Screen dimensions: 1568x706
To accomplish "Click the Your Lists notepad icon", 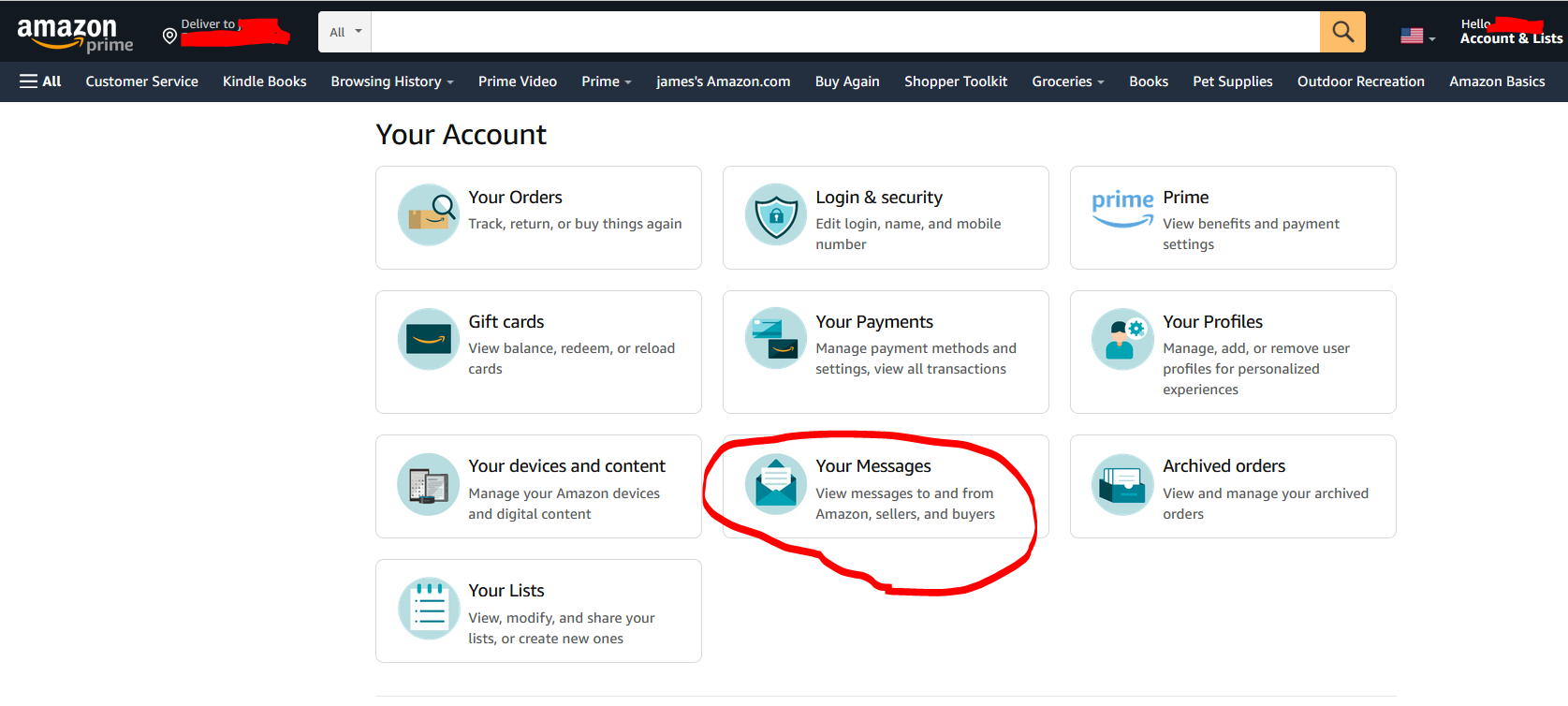I will 429,609.
